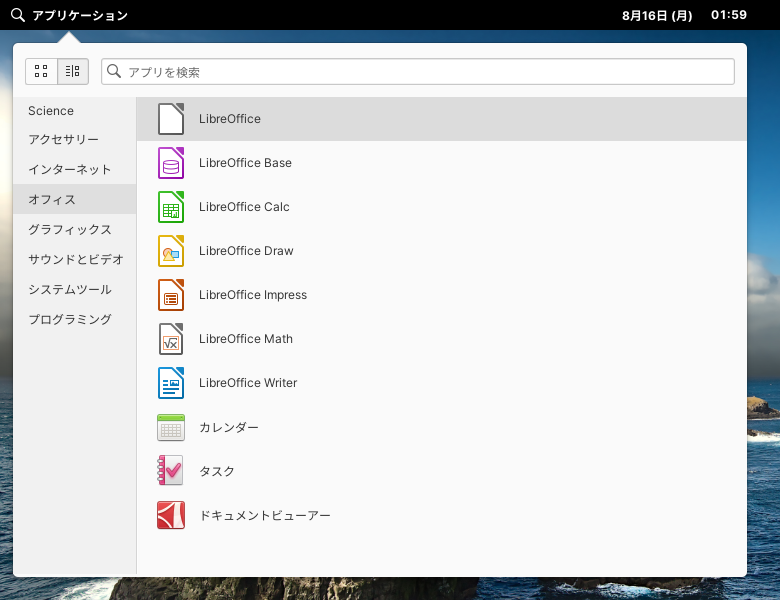
Task: Launch the カレンダー calendar icon
Action: 171,427
